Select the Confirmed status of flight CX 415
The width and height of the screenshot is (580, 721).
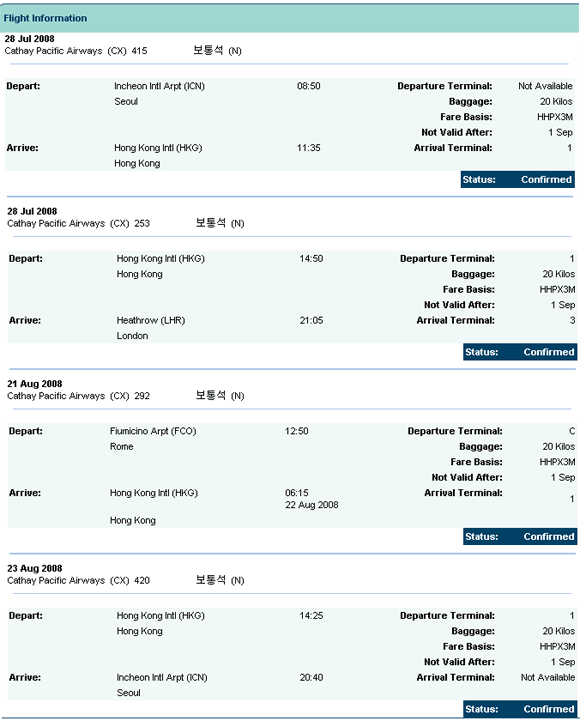(546, 180)
